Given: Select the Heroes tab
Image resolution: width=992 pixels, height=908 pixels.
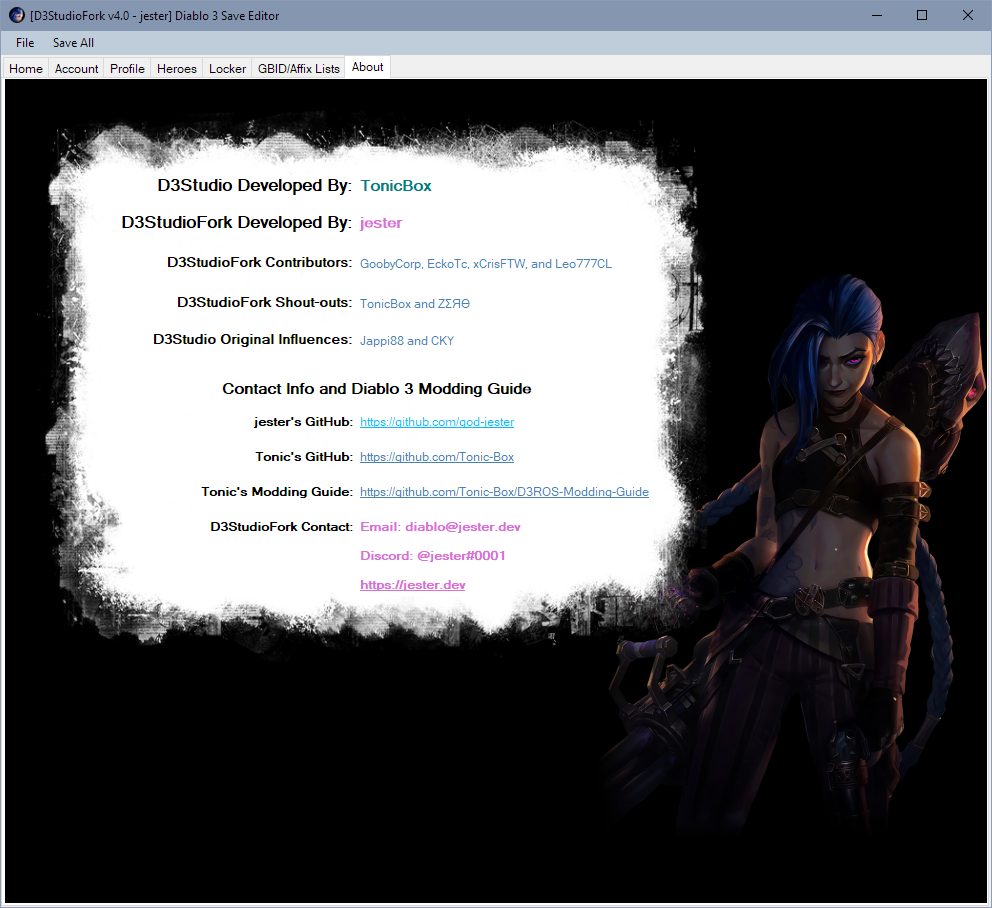Looking at the screenshot, I should tap(177, 68).
